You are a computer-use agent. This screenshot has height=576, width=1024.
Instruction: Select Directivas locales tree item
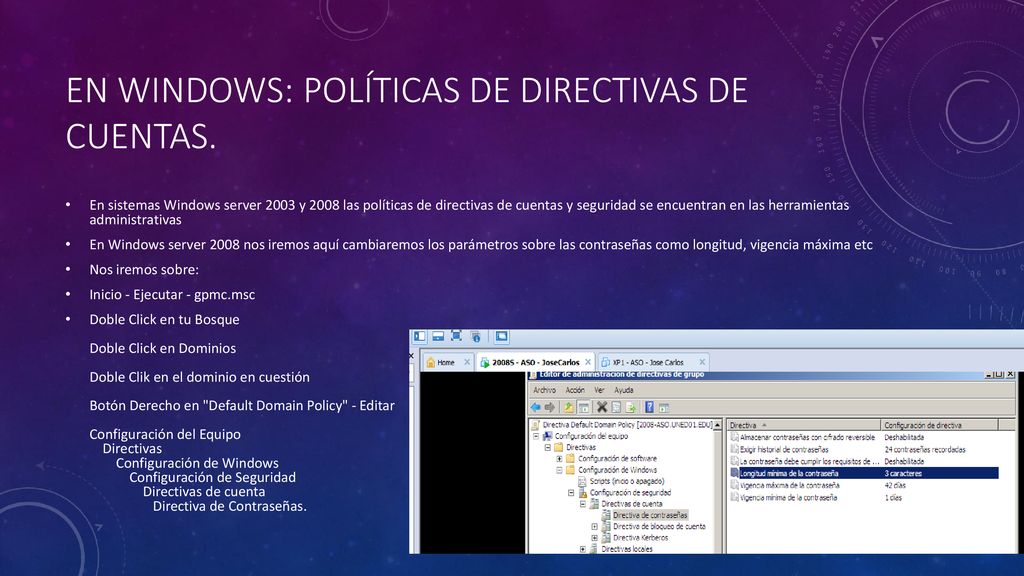coord(626,549)
